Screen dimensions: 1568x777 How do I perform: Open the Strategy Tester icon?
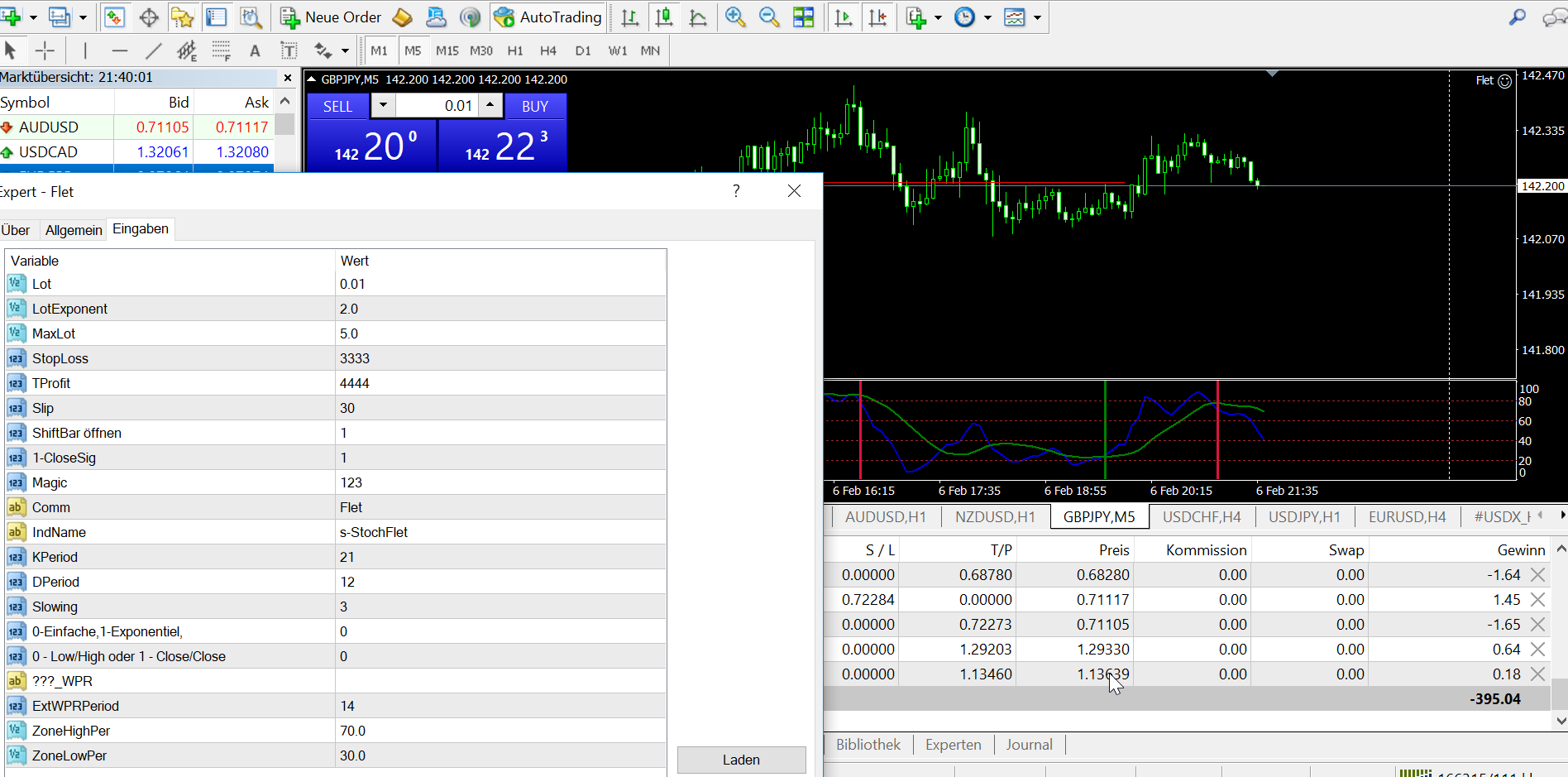tap(251, 17)
